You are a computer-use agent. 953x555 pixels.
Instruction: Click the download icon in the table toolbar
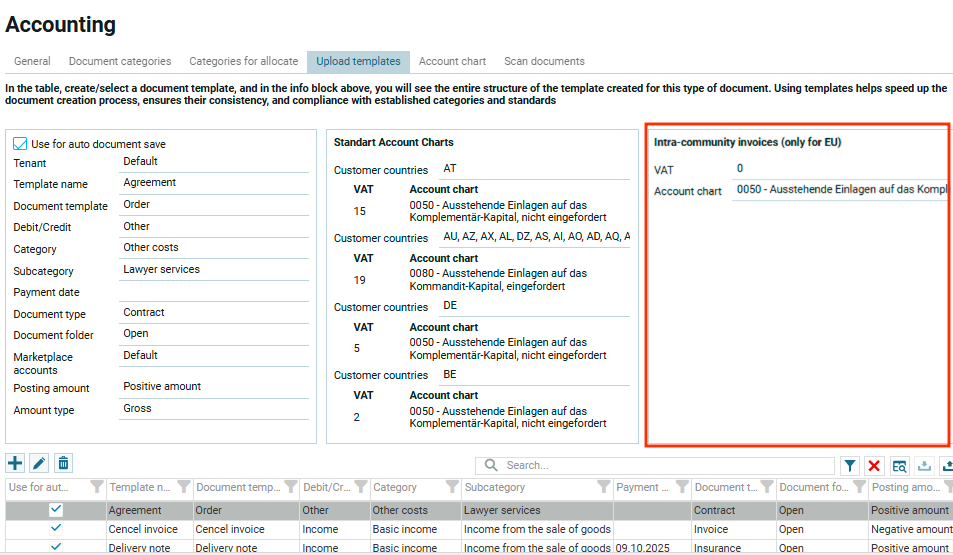point(924,465)
